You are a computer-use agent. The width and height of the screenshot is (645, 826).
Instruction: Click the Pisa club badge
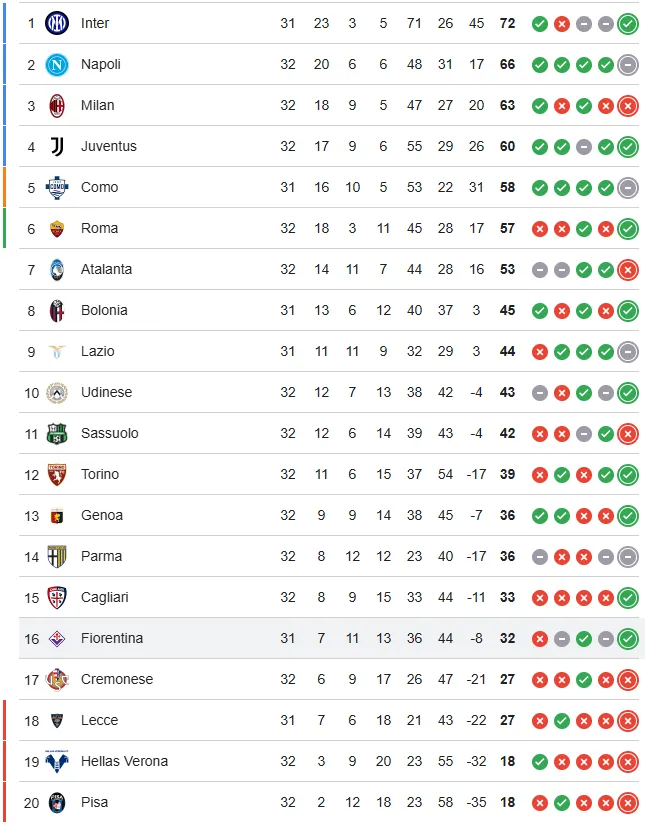tap(57, 801)
